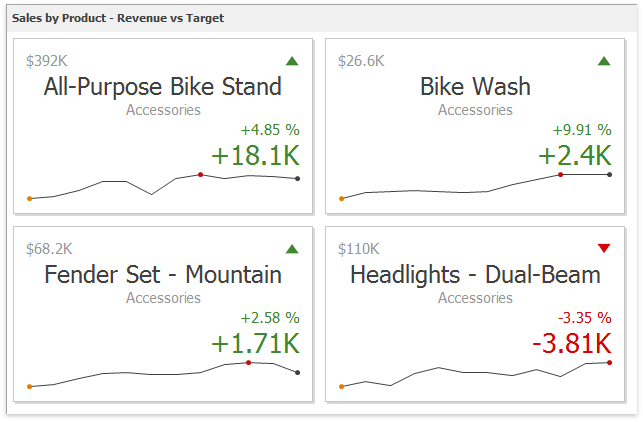This screenshot has height=422, width=643.
Task: Click green up triangle on Bike Wash card
Action: [604, 61]
